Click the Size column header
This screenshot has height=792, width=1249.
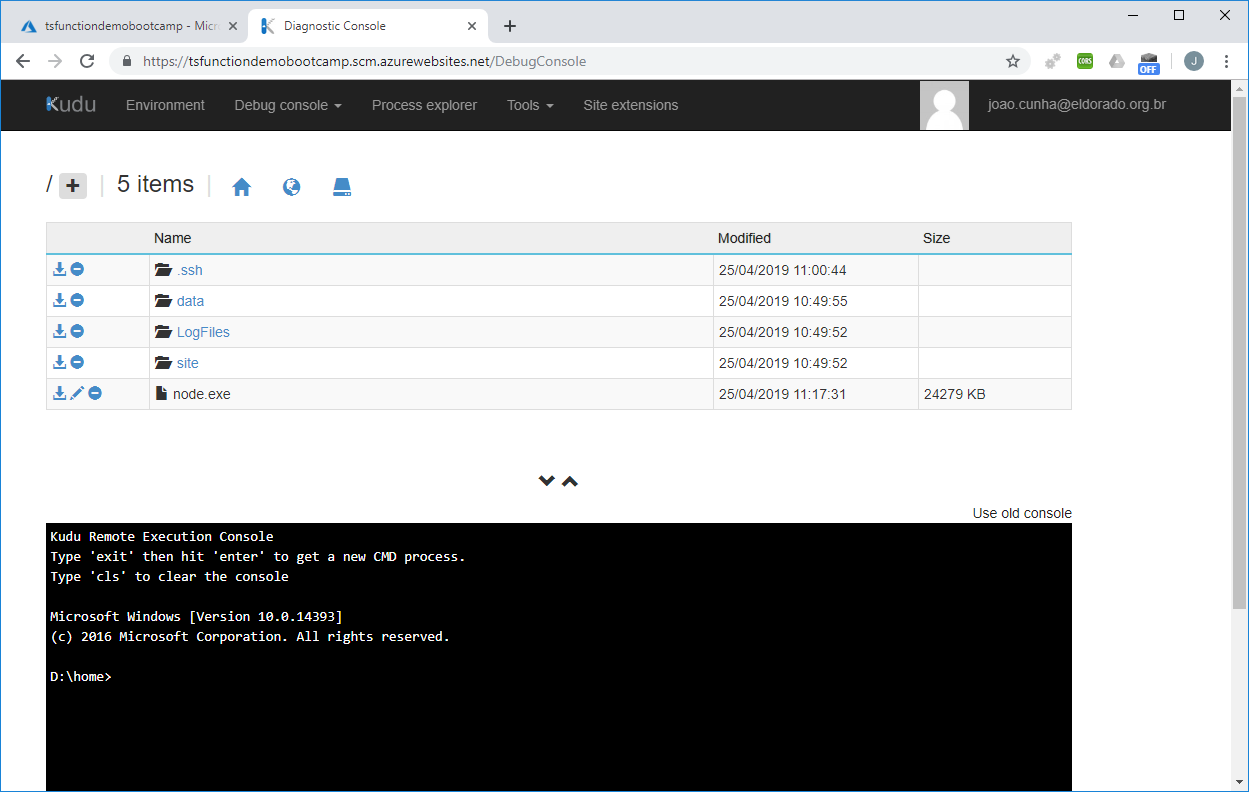[936, 238]
